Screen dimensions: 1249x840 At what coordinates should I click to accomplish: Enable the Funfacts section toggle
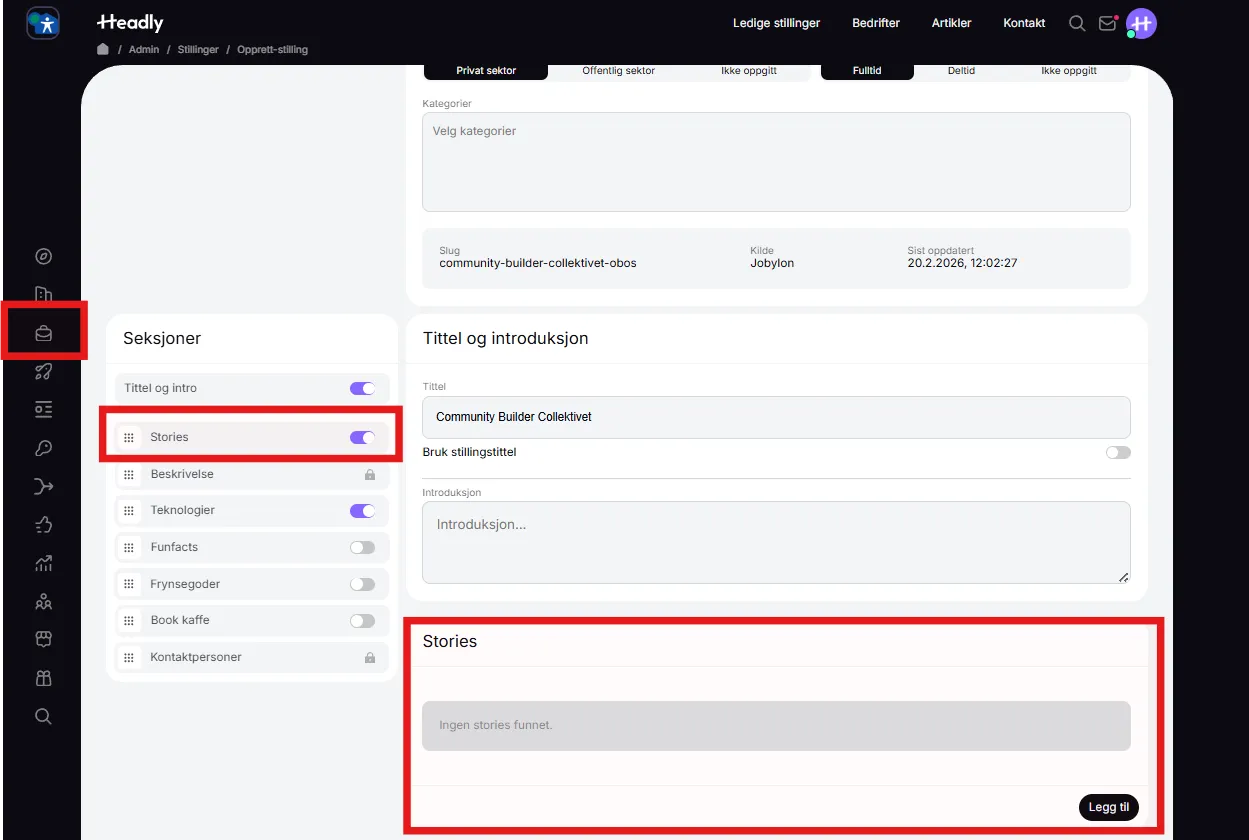pos(362,547)
